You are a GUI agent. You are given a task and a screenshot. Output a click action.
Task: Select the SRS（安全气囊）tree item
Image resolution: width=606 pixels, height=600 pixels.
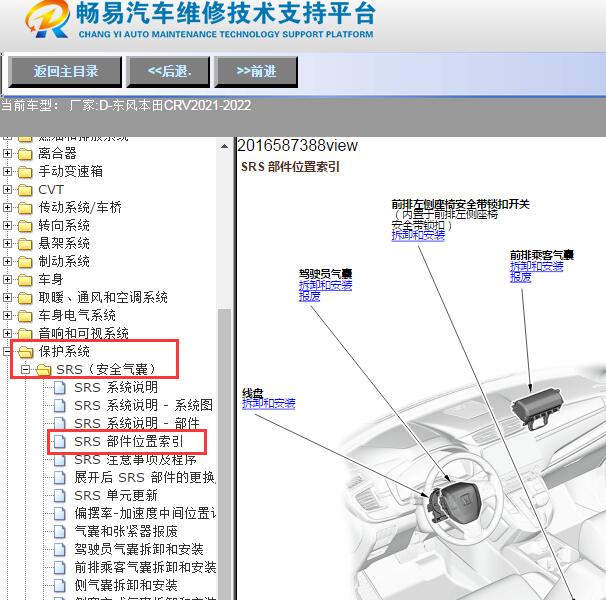pos(106,370)
